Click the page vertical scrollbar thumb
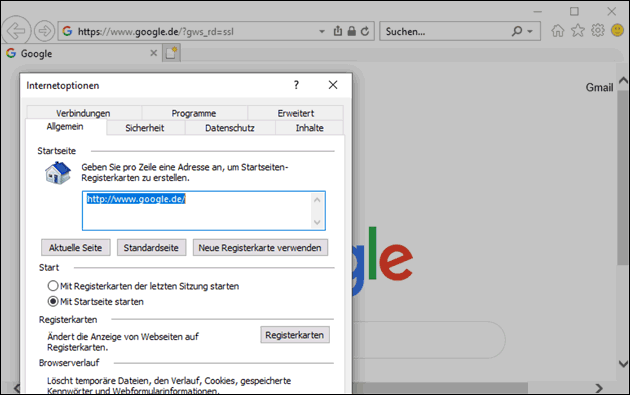The width and height of the screenshot is (630, 395). coord(623,177)
